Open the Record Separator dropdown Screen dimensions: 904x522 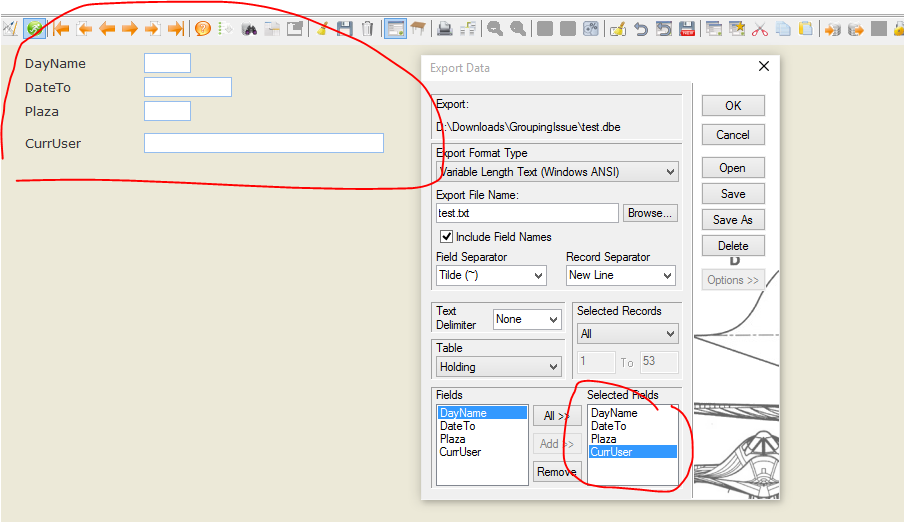(620, 275)
